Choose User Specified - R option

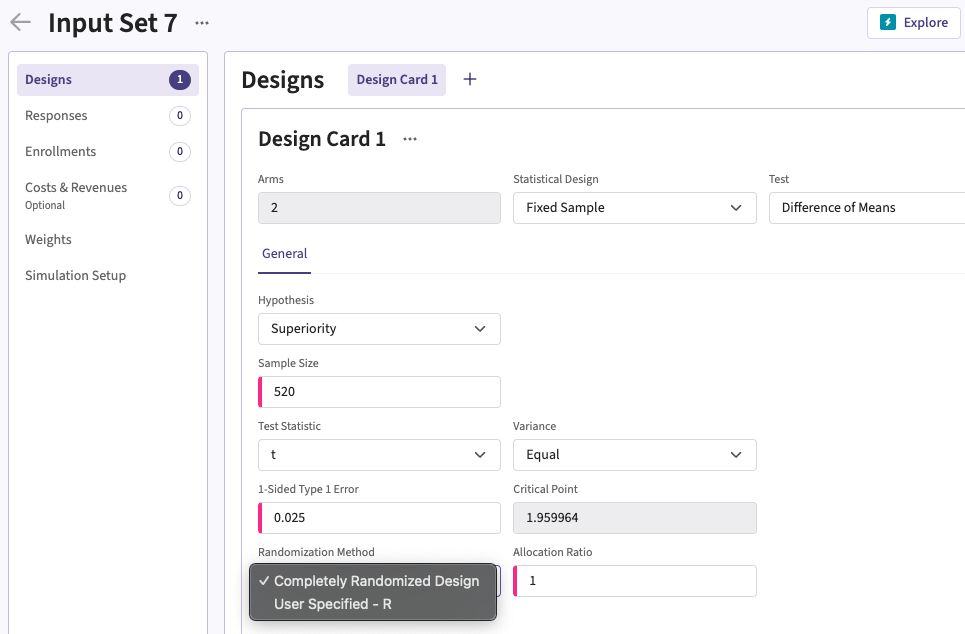[332, 604]
